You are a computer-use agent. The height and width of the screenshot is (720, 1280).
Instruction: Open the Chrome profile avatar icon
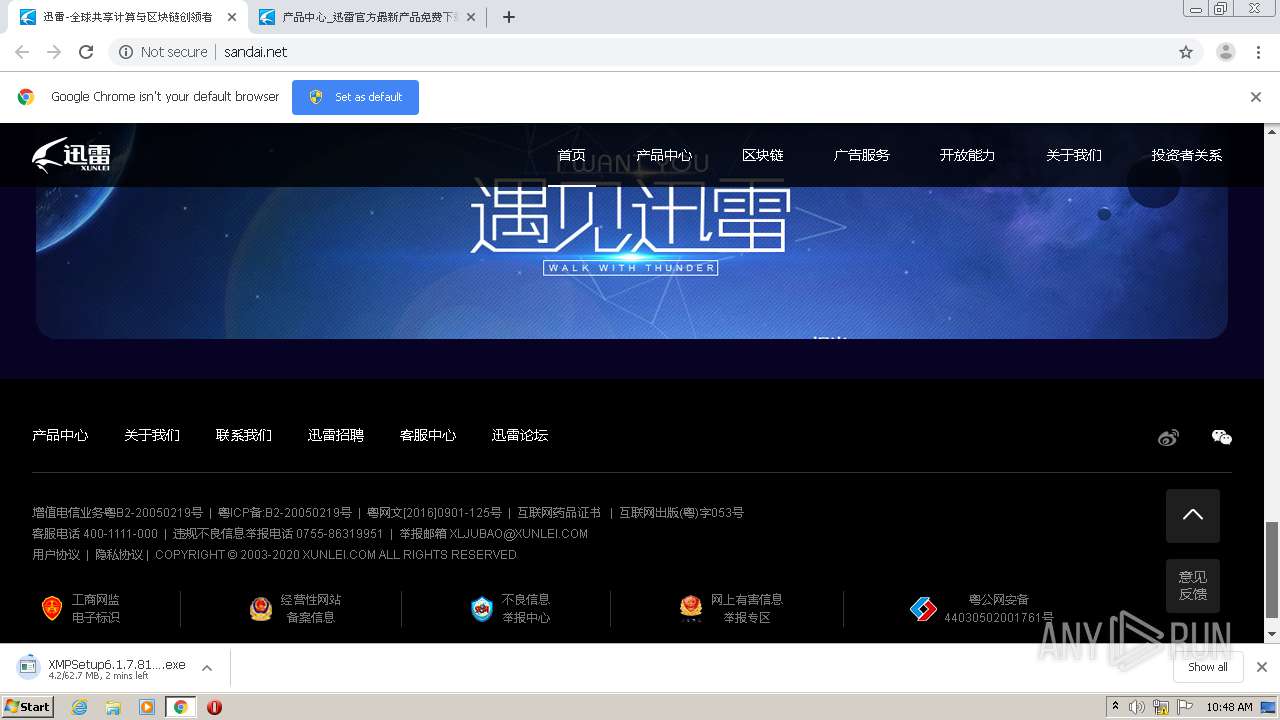point(1226,52)
